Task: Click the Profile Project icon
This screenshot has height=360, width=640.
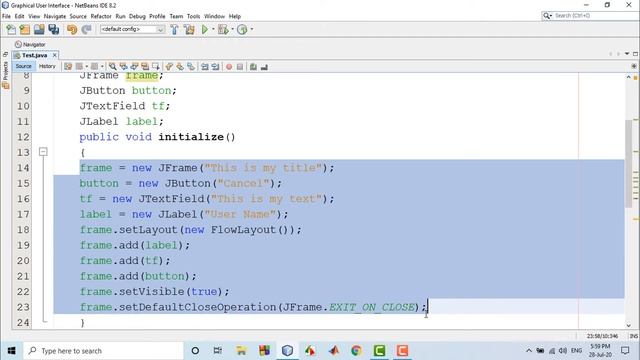Action: 242,29
